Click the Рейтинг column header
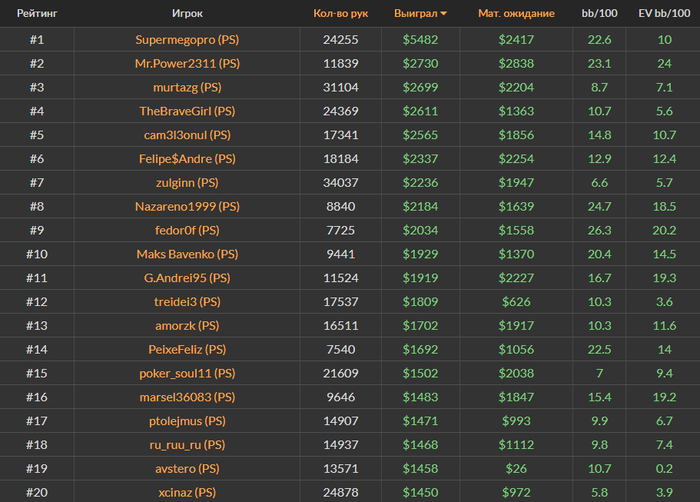Image resolution: width=700 pixels, height=502 pixels. click(36, 14)
